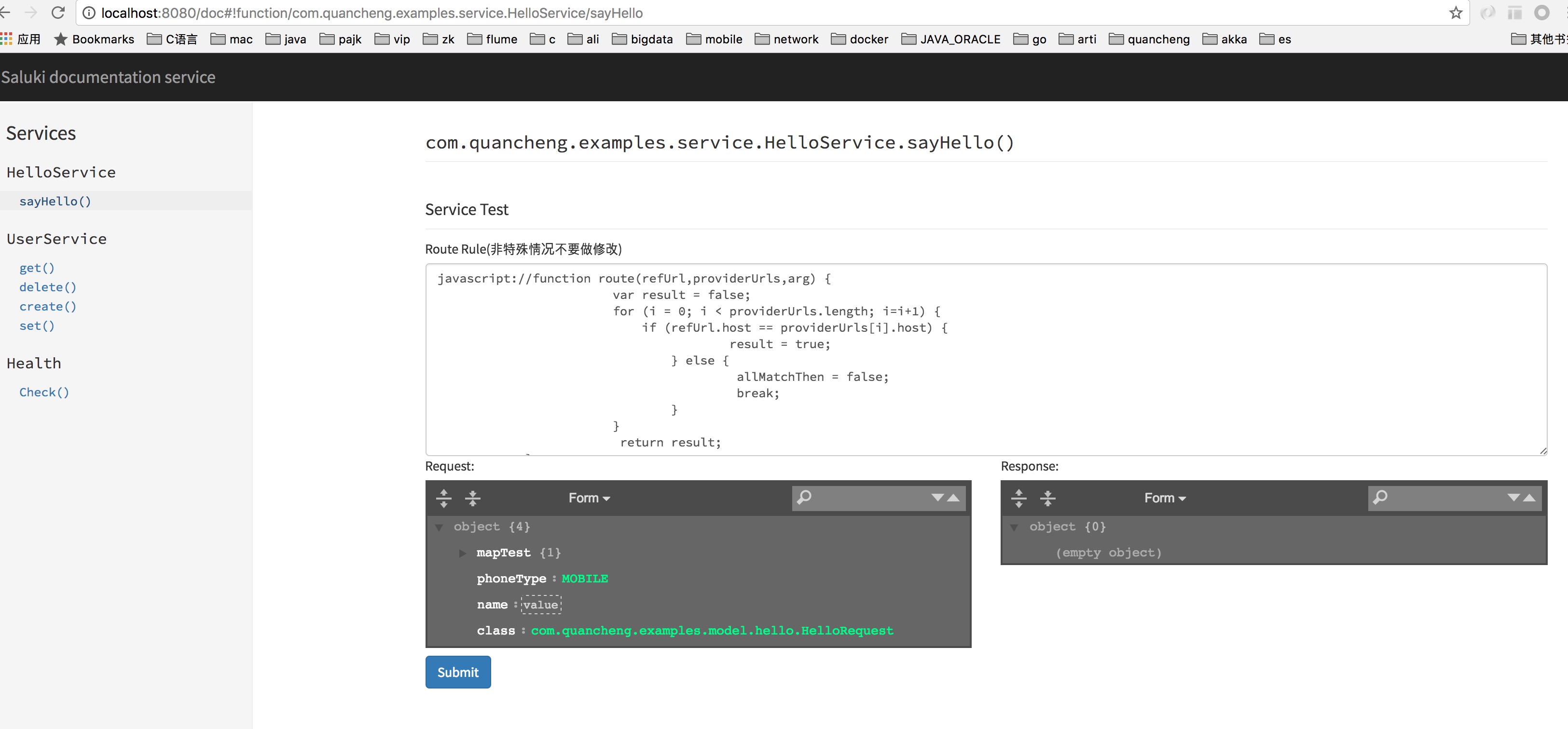Expand the mapTest node
1568x729 pixels.
[462, 553]
